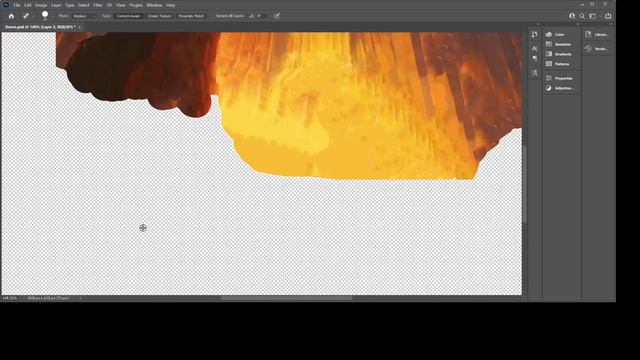Open the Plugins menu
The width and height of the screenshot is (640, 360).
pos(136,5)
